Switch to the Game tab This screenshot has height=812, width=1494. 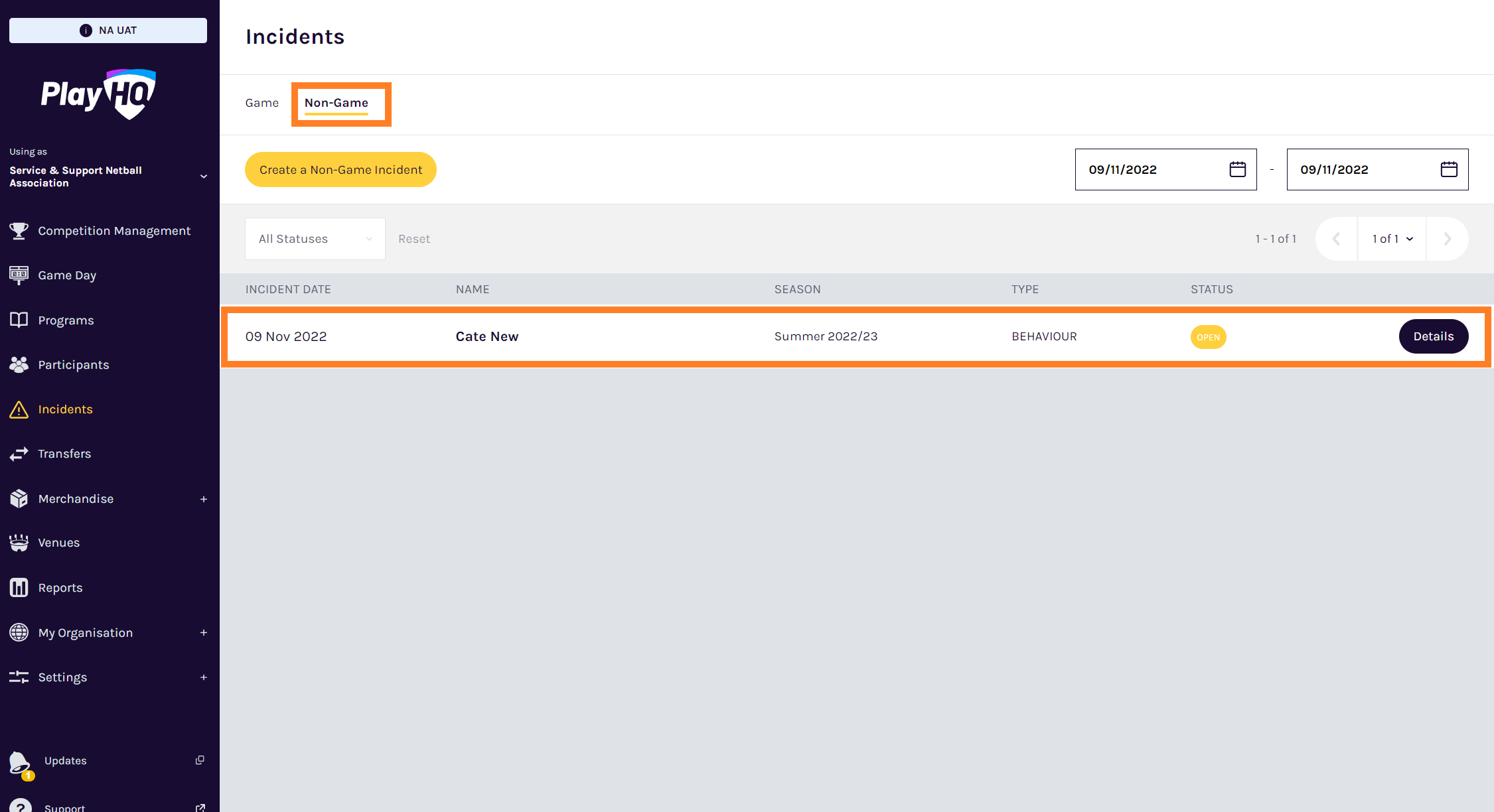click(x=262, y=103)
